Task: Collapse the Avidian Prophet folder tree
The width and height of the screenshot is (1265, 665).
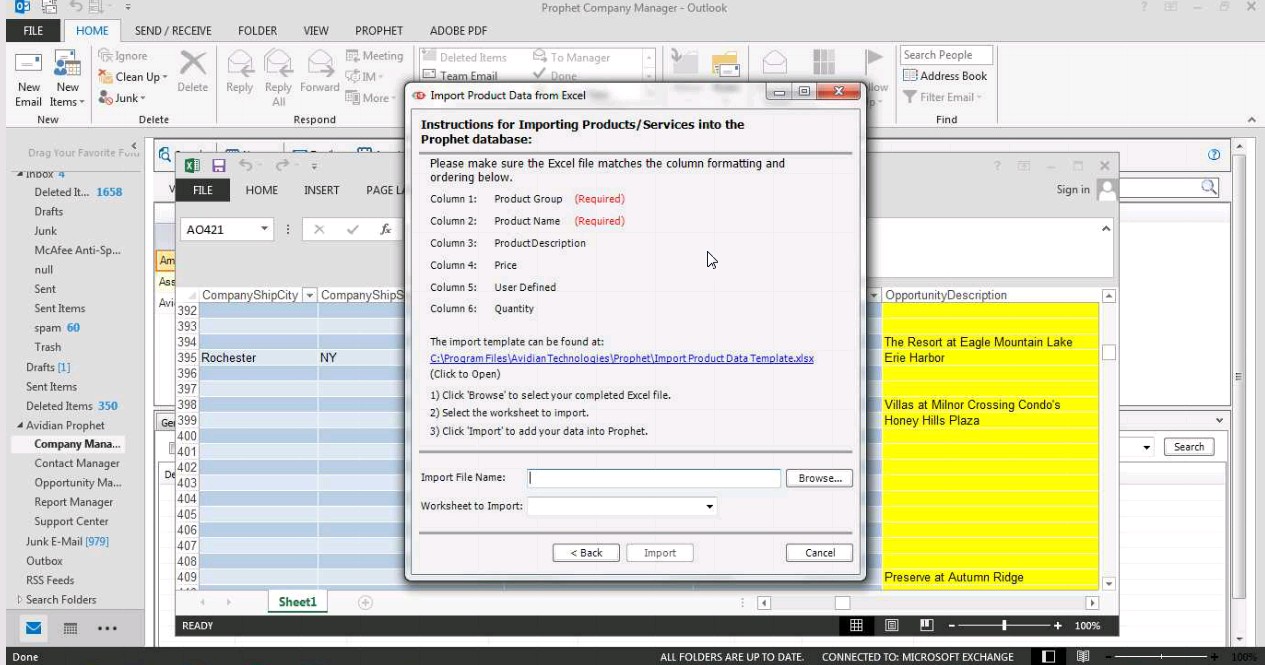Action: pos(19,425)
